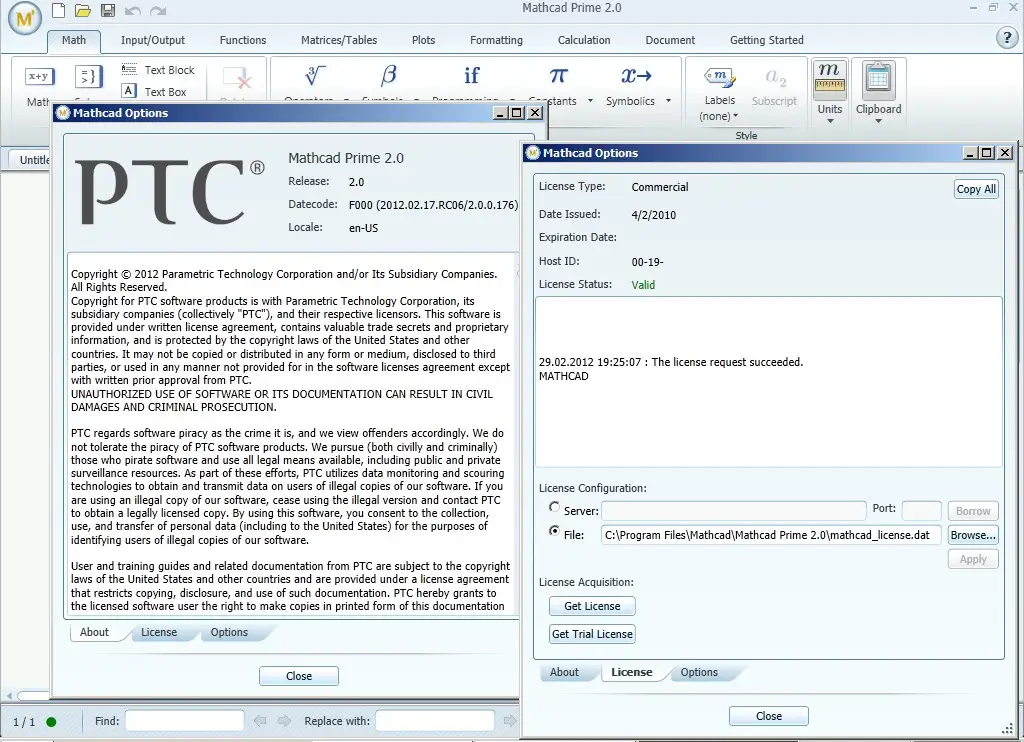
Task: Open the Plots ribbon tab
Action: [x=423, y=40]
